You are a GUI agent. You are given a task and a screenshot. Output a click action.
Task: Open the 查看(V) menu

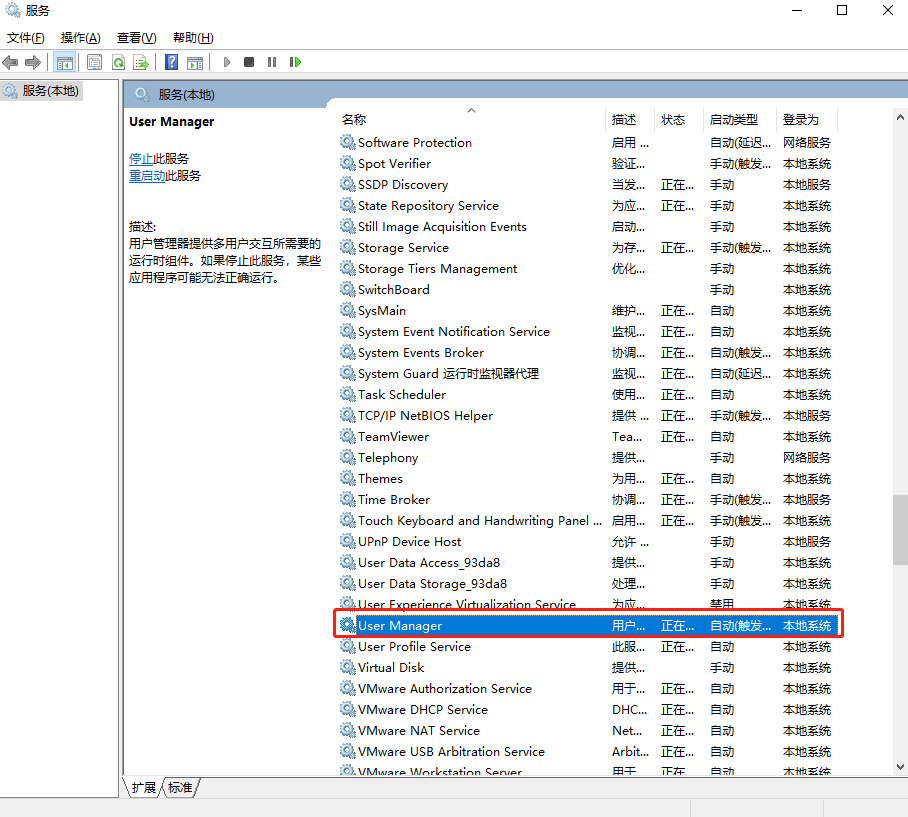136,38
